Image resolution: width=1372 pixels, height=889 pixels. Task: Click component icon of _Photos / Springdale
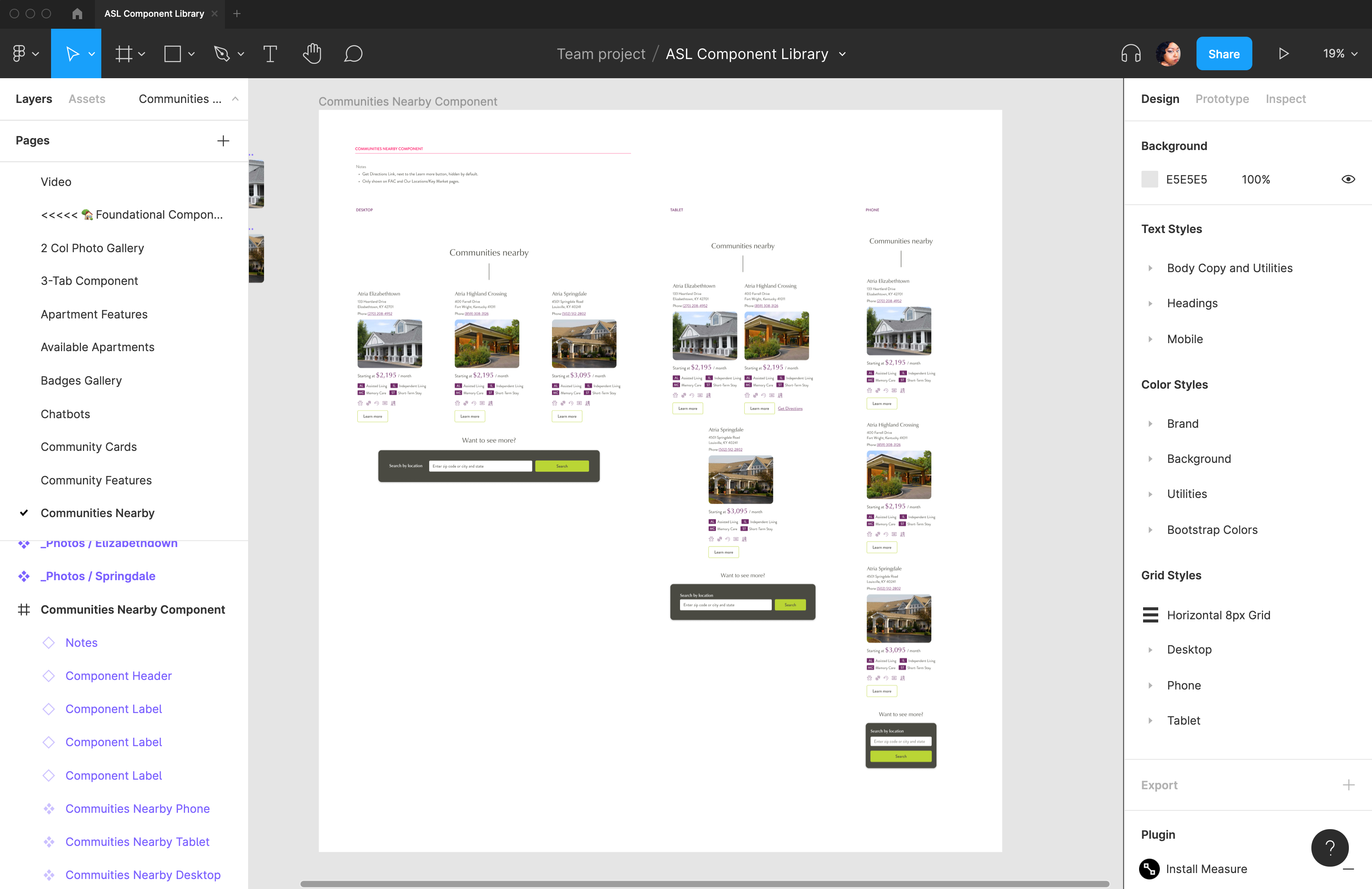pos(24,576)
